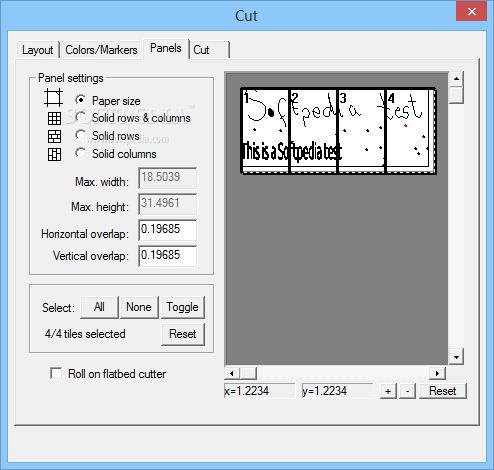The image size is (494, 470).
Task: Select tile 1 in the preview
Action: (265, 130)
